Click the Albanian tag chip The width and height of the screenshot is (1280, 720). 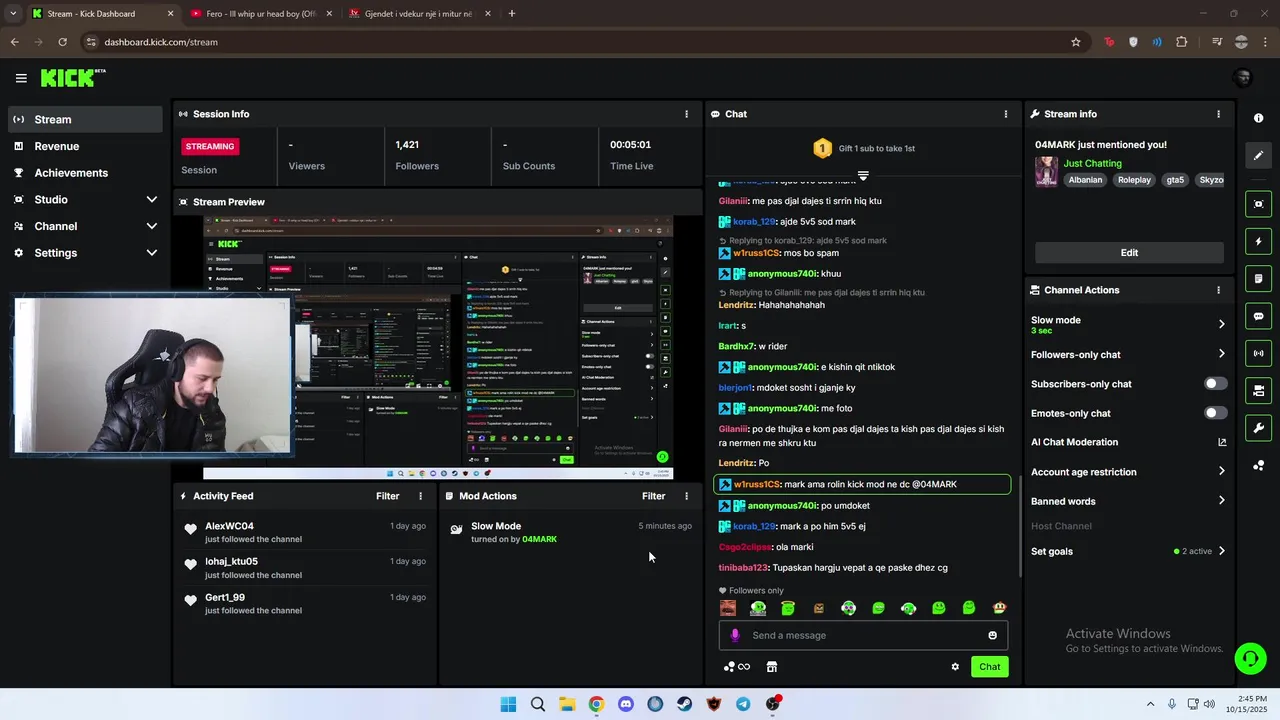tap(1085, 180)
